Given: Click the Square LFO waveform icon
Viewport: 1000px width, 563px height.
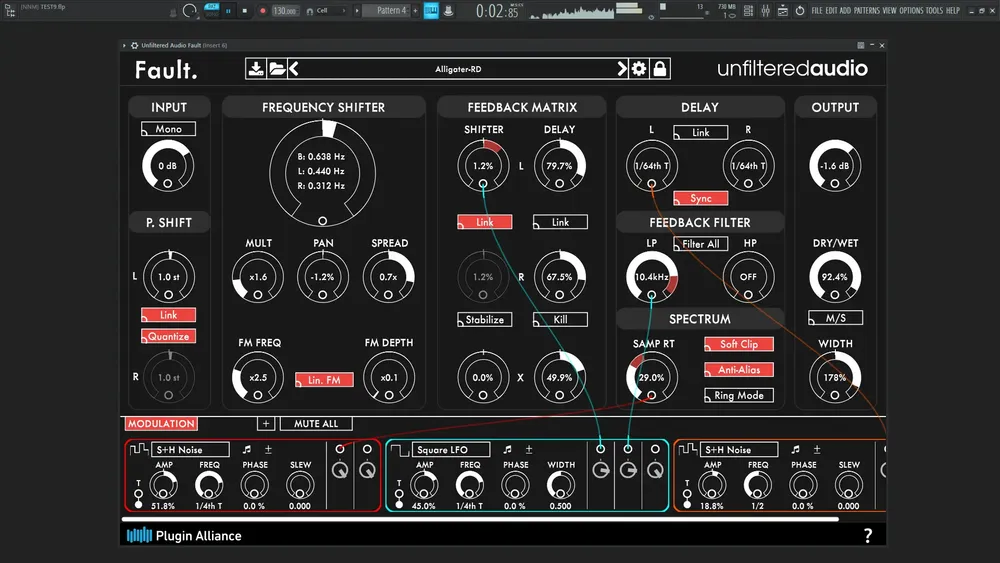Looking at the screenshot, I should pyautogui.click(x=400, y=450).
